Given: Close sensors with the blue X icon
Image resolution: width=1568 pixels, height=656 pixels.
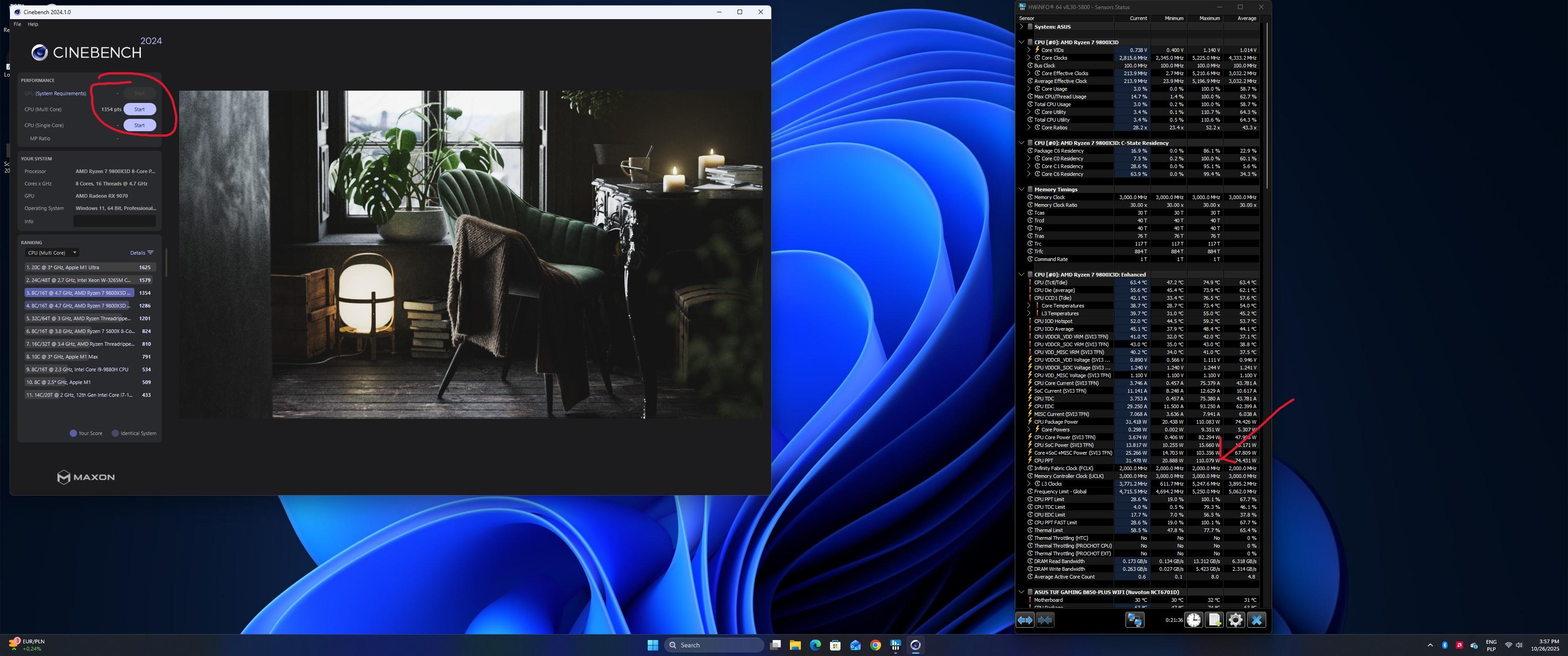Looking at the screenshot, I should (x=1256, y=620).
